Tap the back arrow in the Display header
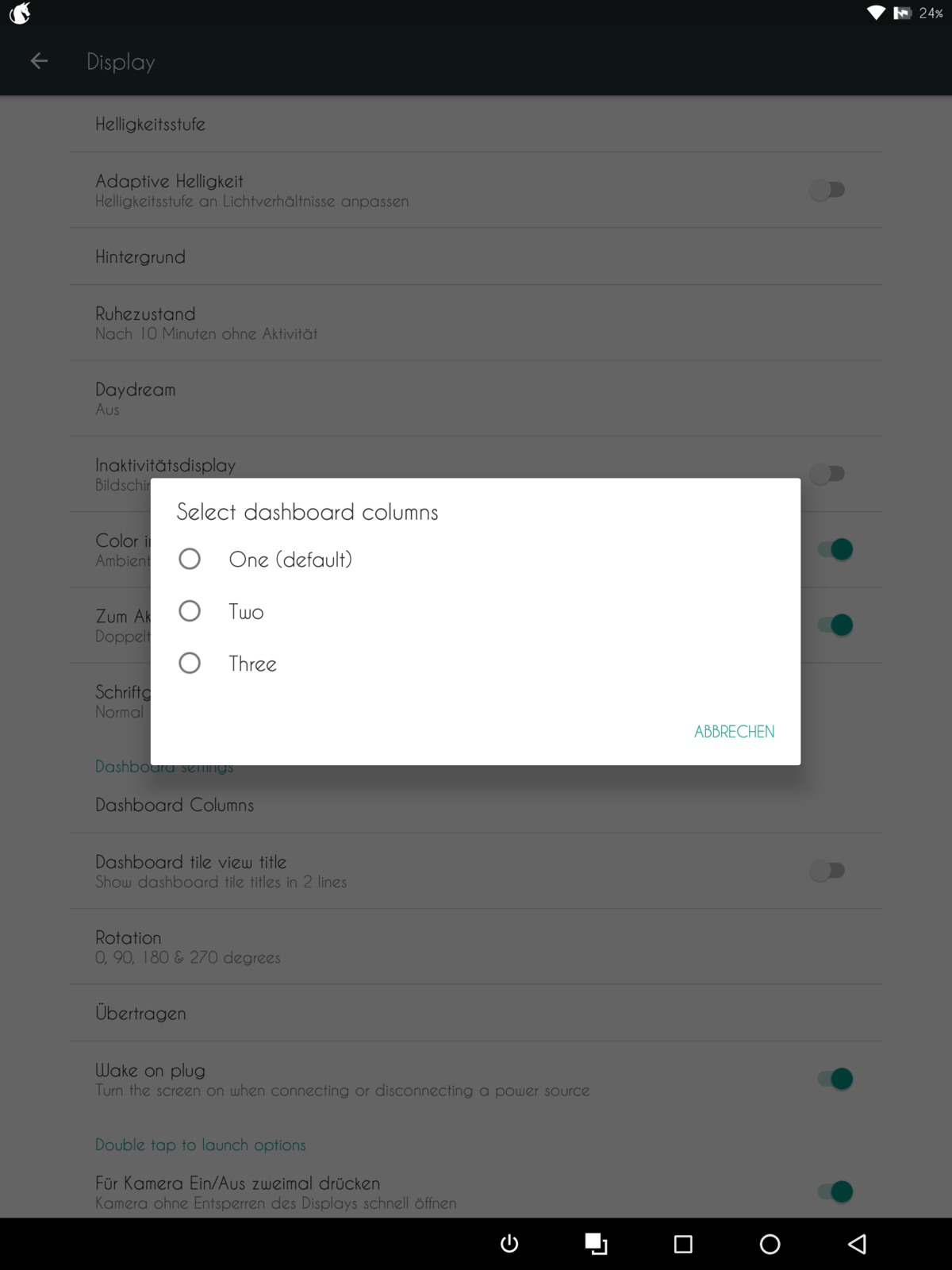This screenshot has width=952, height=1270. [39, 61]
